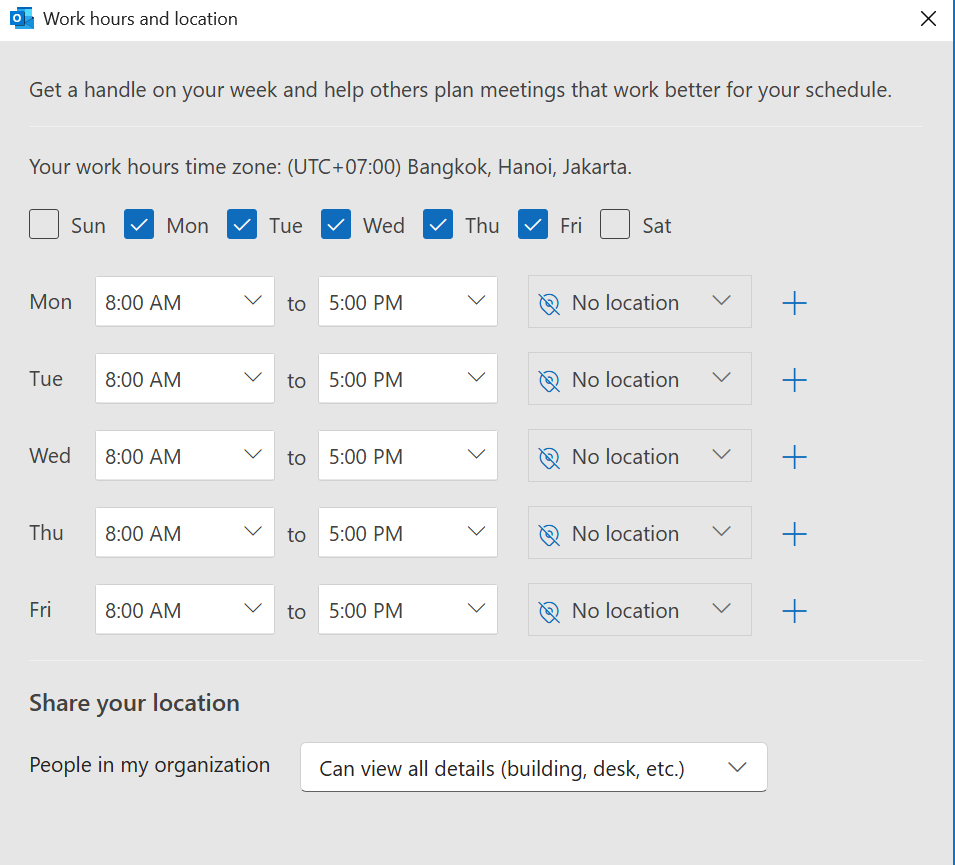Image resolution: width=955 pixels, height=865 pixels.
Task: Add another time slot for Monday
Action: (794, 303)
